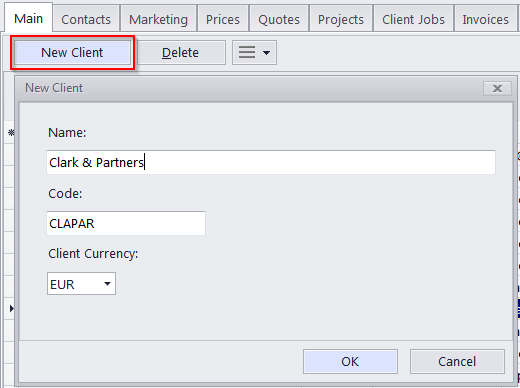Open the Client Jobs tab
The width and height of the screenshot is (520, 388).
[x=413, y=19]
